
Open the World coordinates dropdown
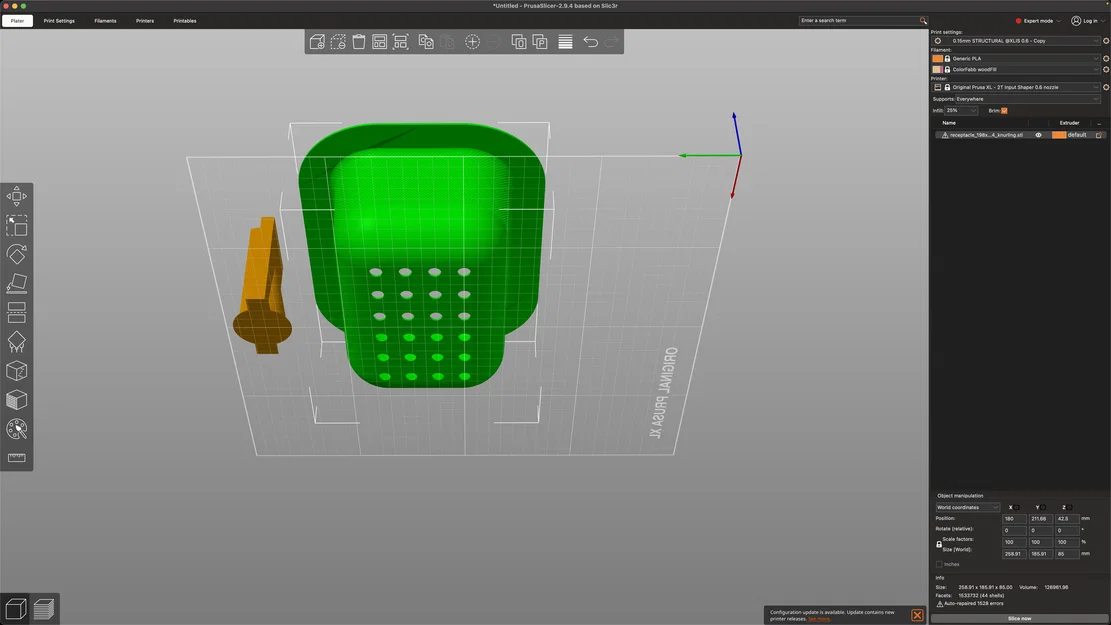pyautogui.click(x=967, y=507)
